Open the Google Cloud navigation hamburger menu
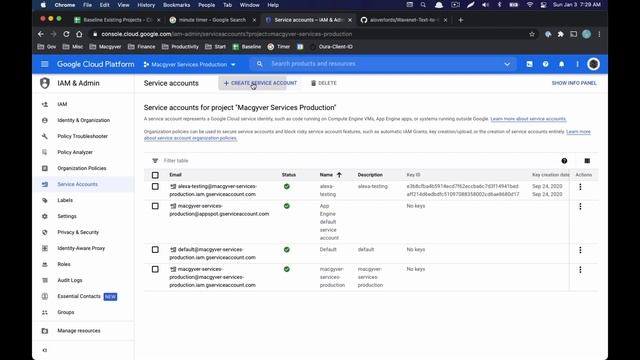Viewport: 640px width, 360px height. 45,64
